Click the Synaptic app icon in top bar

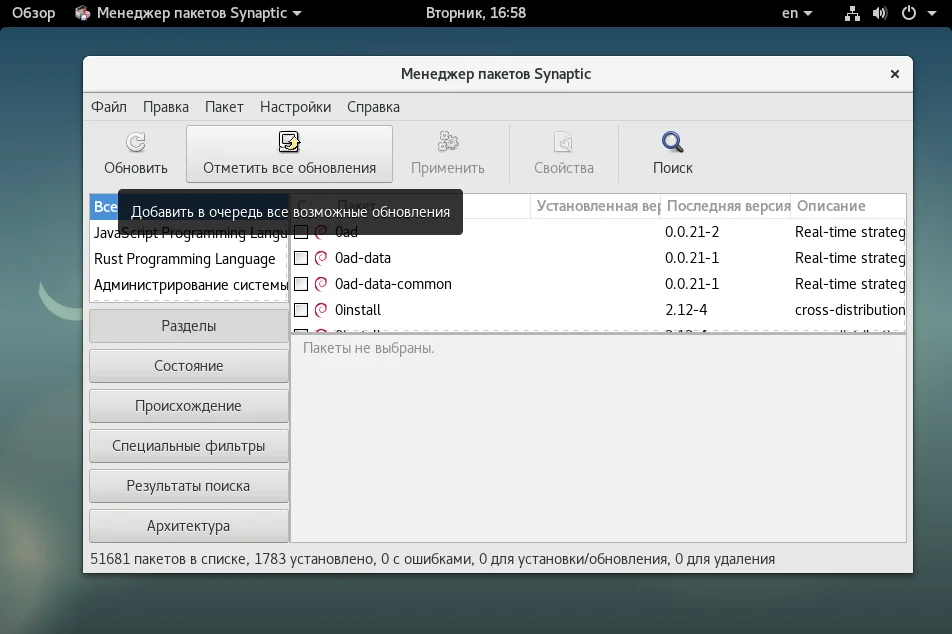pos(83,13)
